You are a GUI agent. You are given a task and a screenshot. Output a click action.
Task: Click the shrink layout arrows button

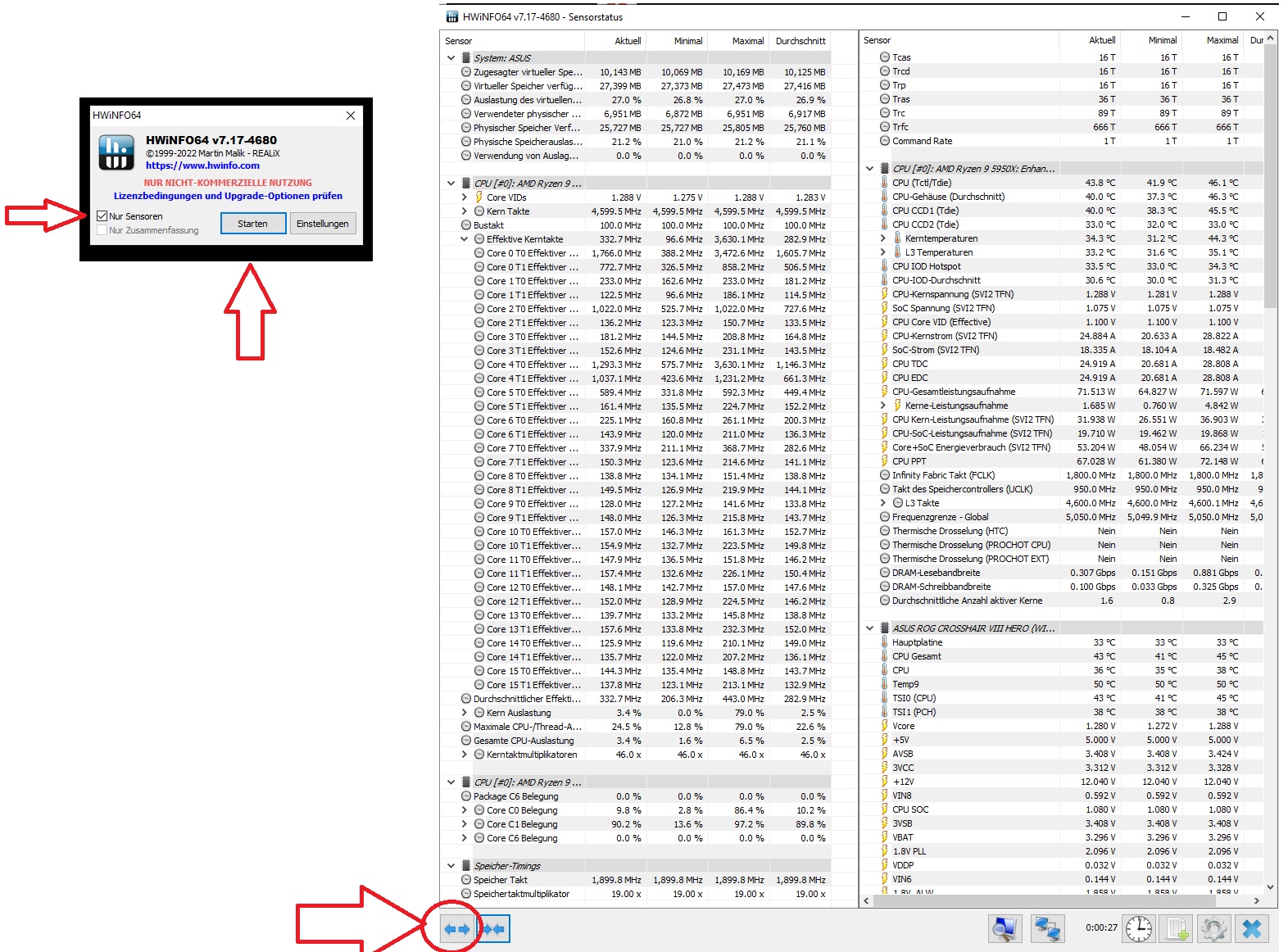point(493,929)
